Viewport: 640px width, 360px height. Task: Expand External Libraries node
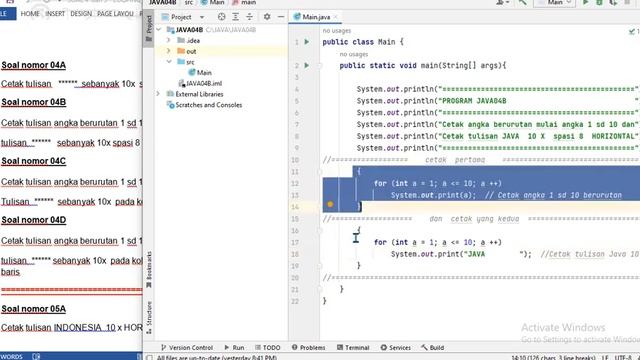(x=159, y=94)
